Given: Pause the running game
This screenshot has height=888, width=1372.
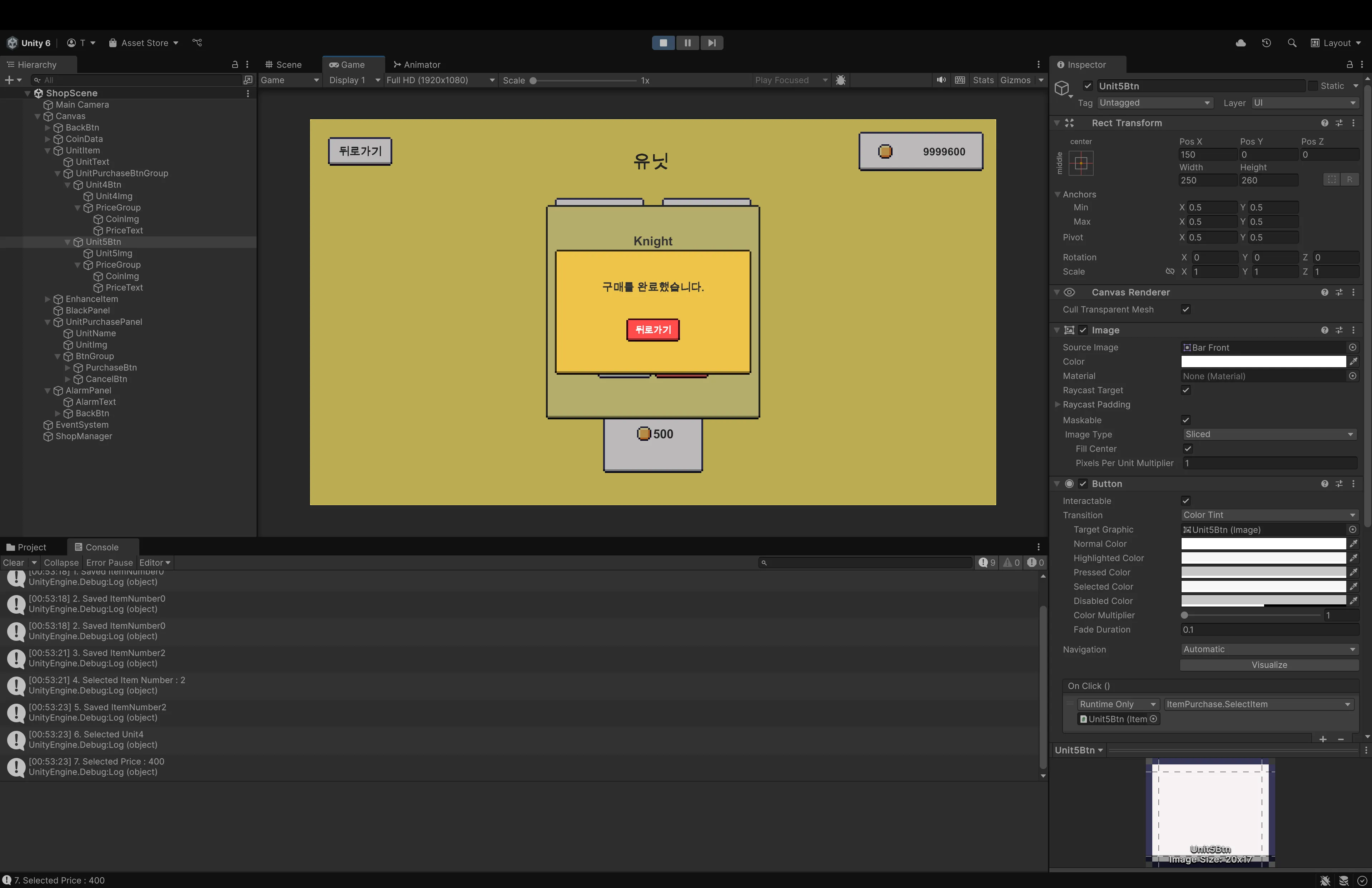Looking at the screenshot, I should click(687, 43).
